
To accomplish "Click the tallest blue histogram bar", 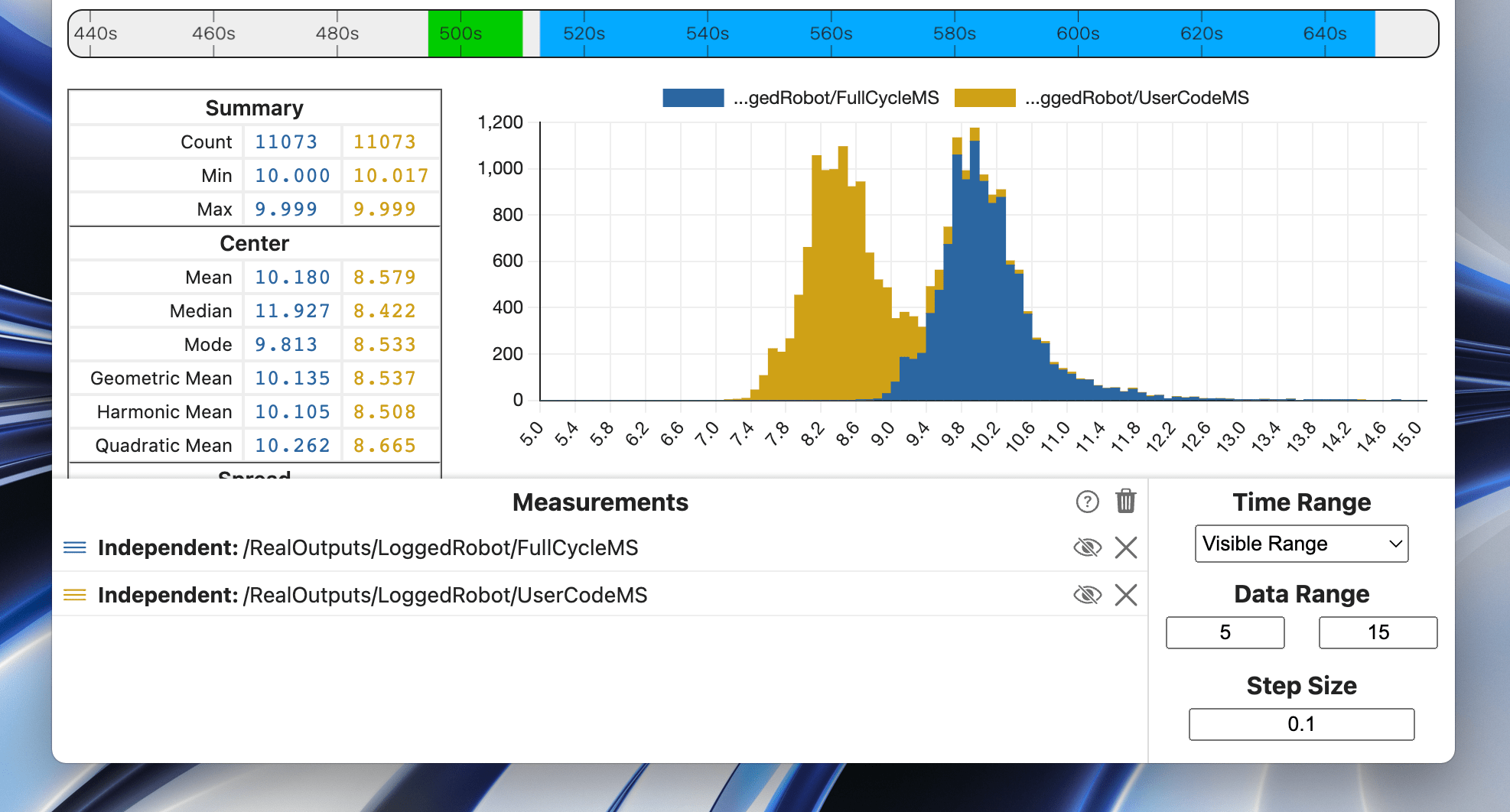I will tap(975, 270).
